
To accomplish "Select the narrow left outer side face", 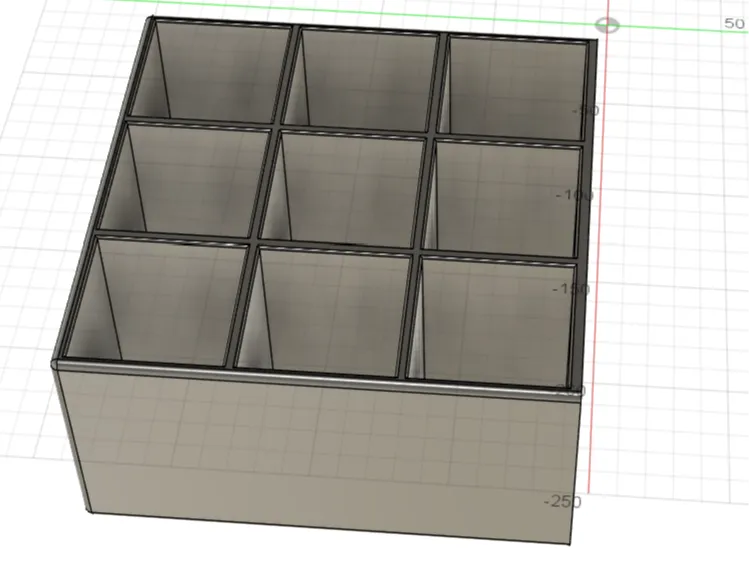I will pyautogui.click(x=72, y=437).
